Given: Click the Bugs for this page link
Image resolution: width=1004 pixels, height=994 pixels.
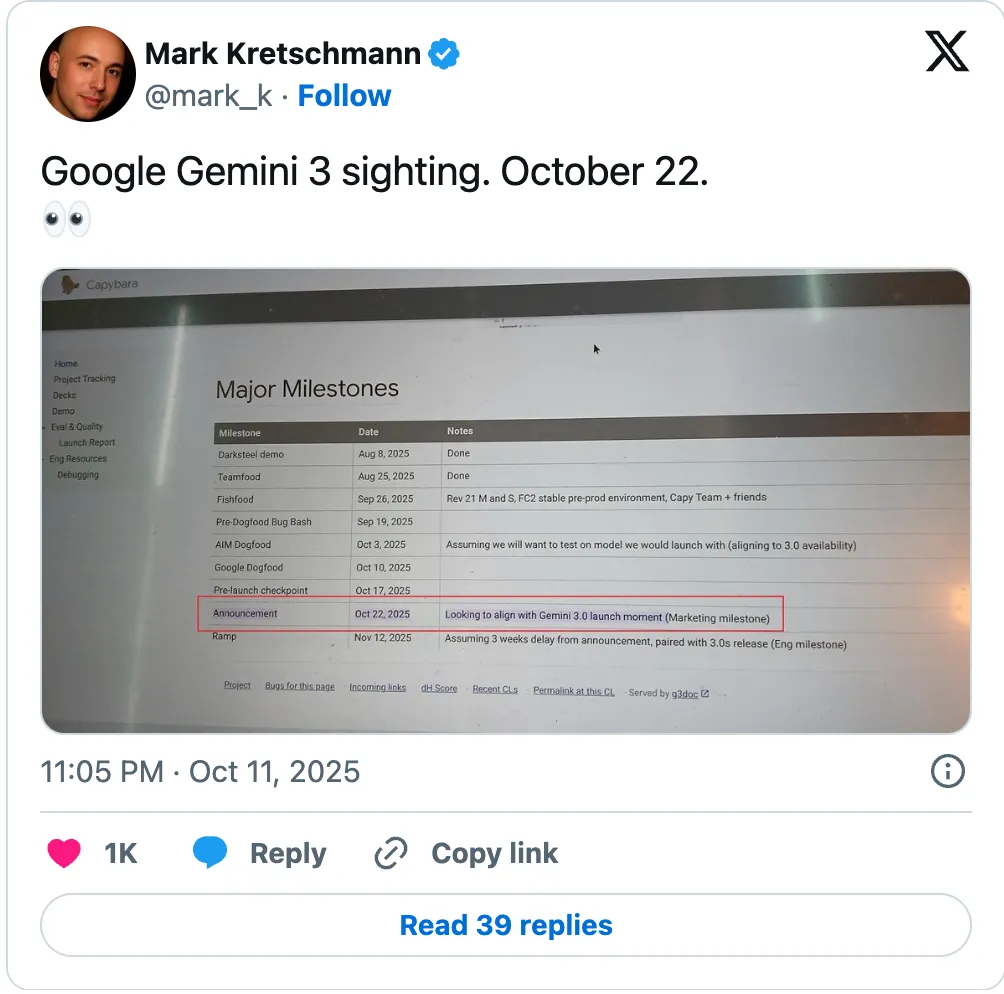Looking at the screenshot, I should coord(300,687).
